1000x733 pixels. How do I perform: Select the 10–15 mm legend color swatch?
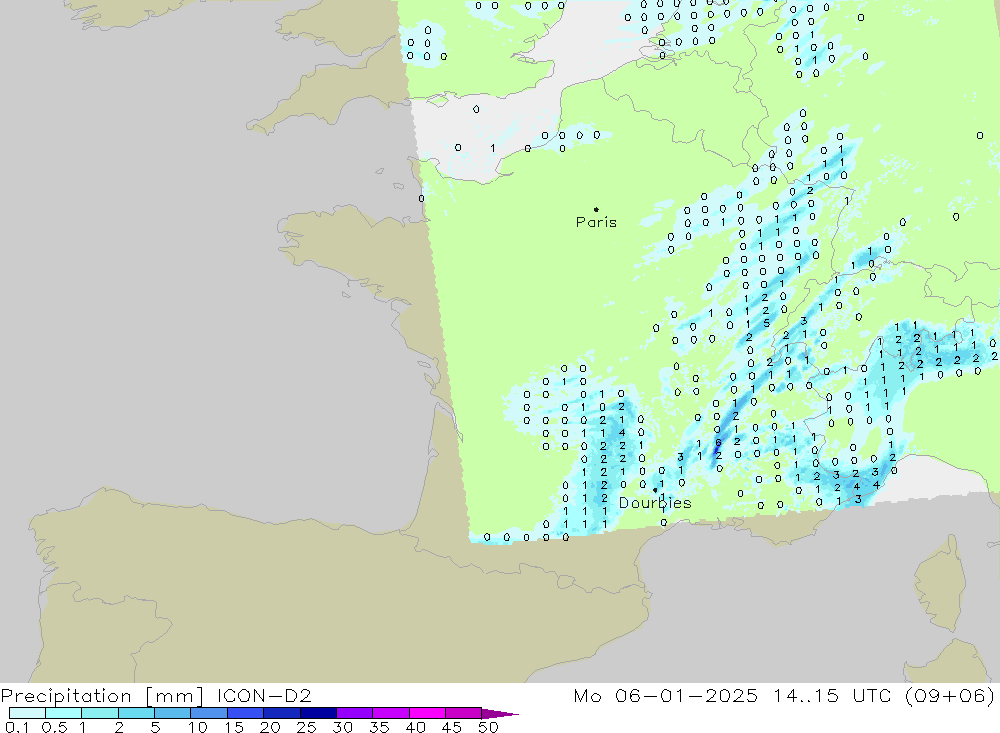[209, 713]
